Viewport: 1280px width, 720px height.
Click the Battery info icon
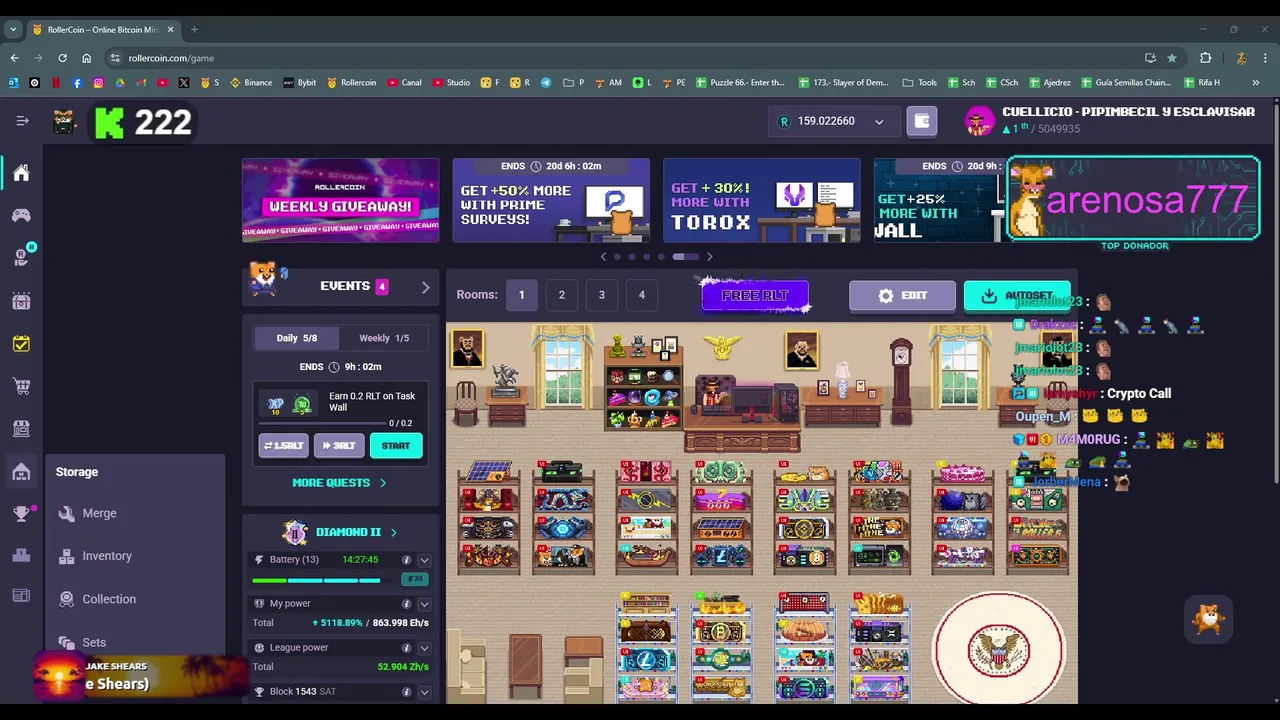[x=406, y=560]
